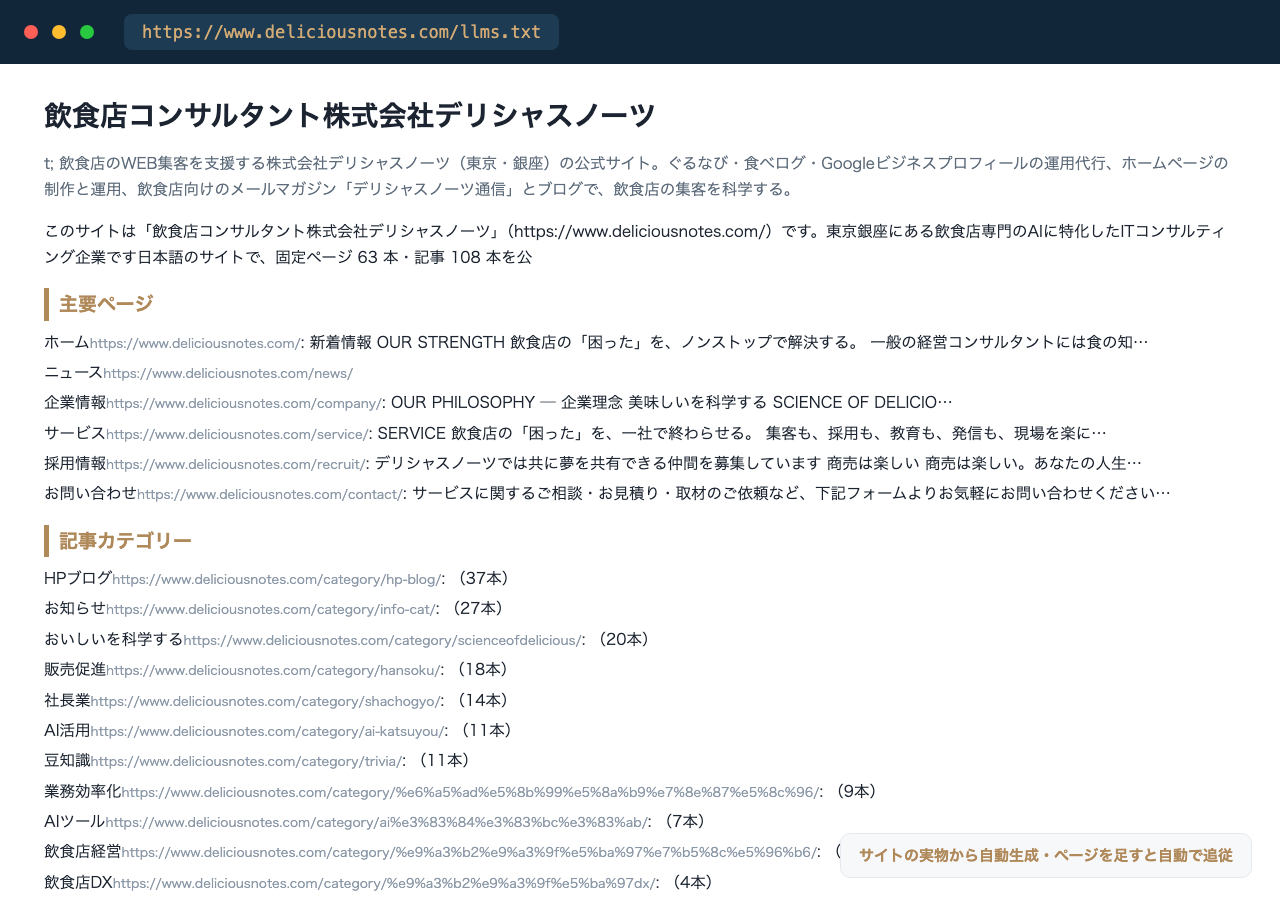This screenshot has width=1280, height=900.
Task: Click the red close window dot
Action: coord(31,32)
